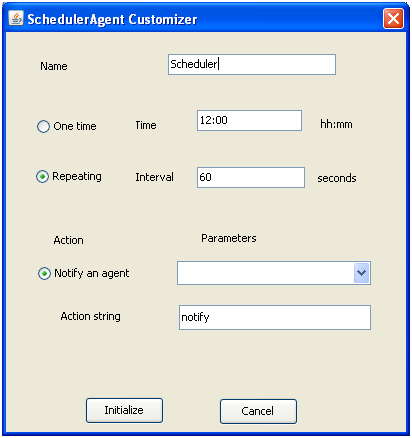Click the seconds unit label
The image size is (412, 438).
(x=337, y=178)
